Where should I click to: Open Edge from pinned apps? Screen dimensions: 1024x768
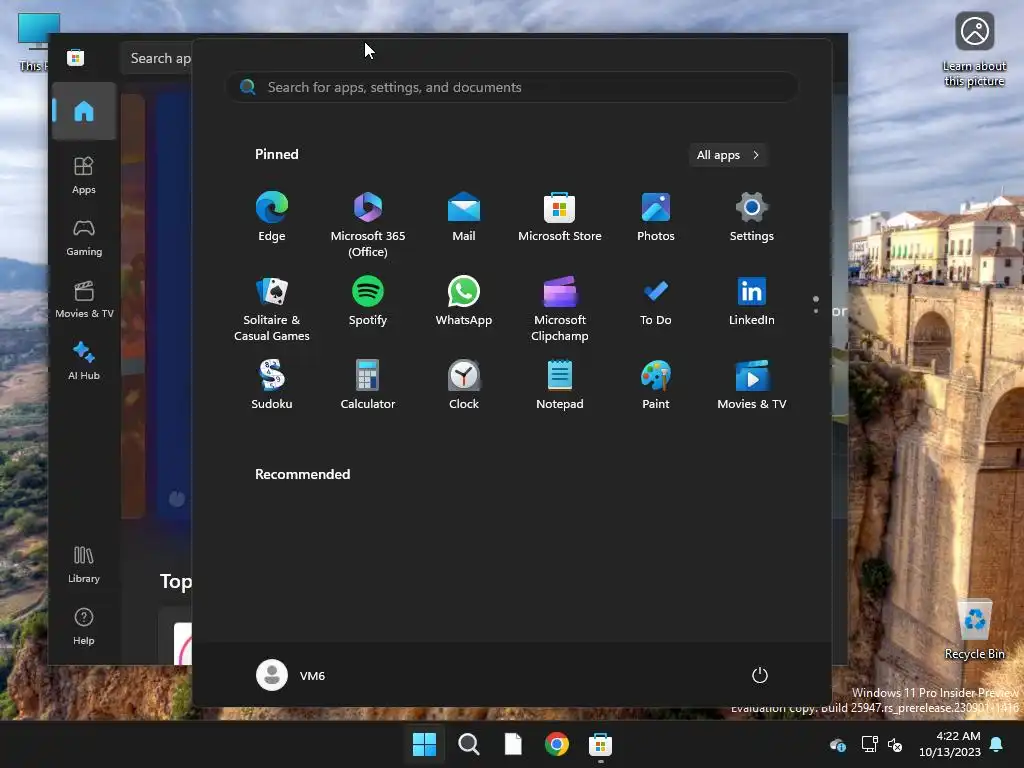coord(272,217)
